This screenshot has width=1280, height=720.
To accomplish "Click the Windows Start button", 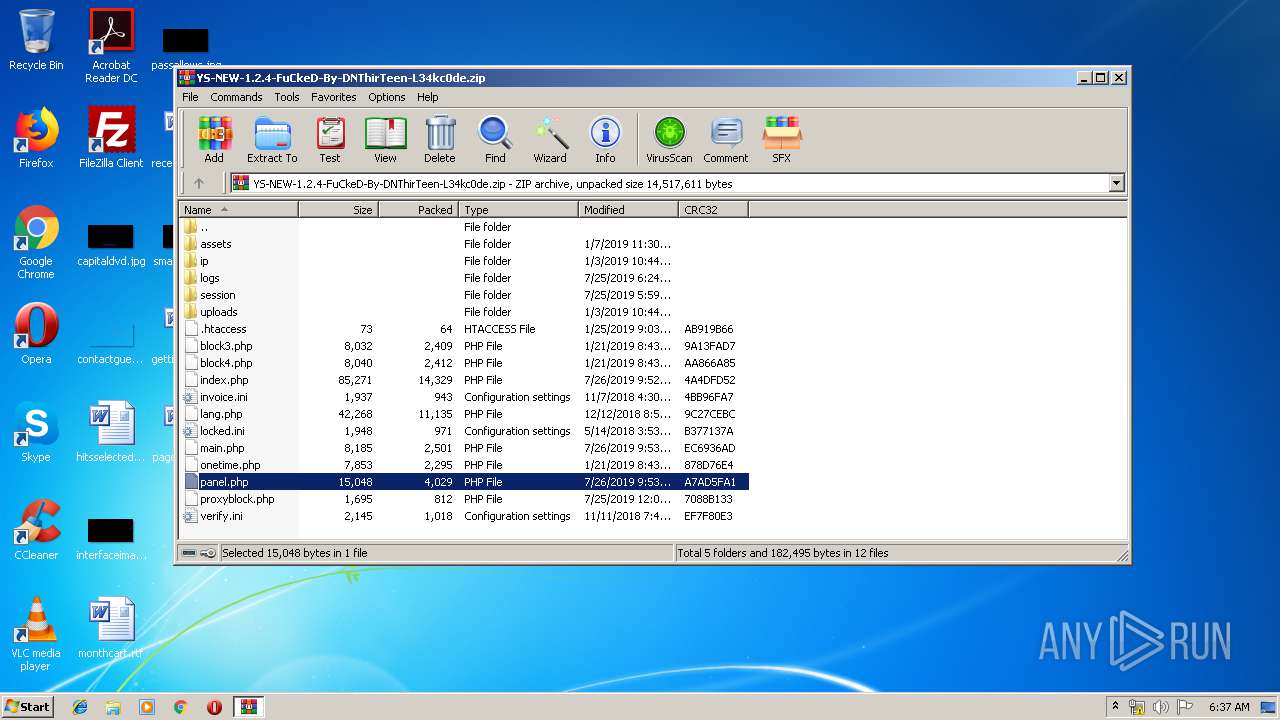I will point(27,706).
